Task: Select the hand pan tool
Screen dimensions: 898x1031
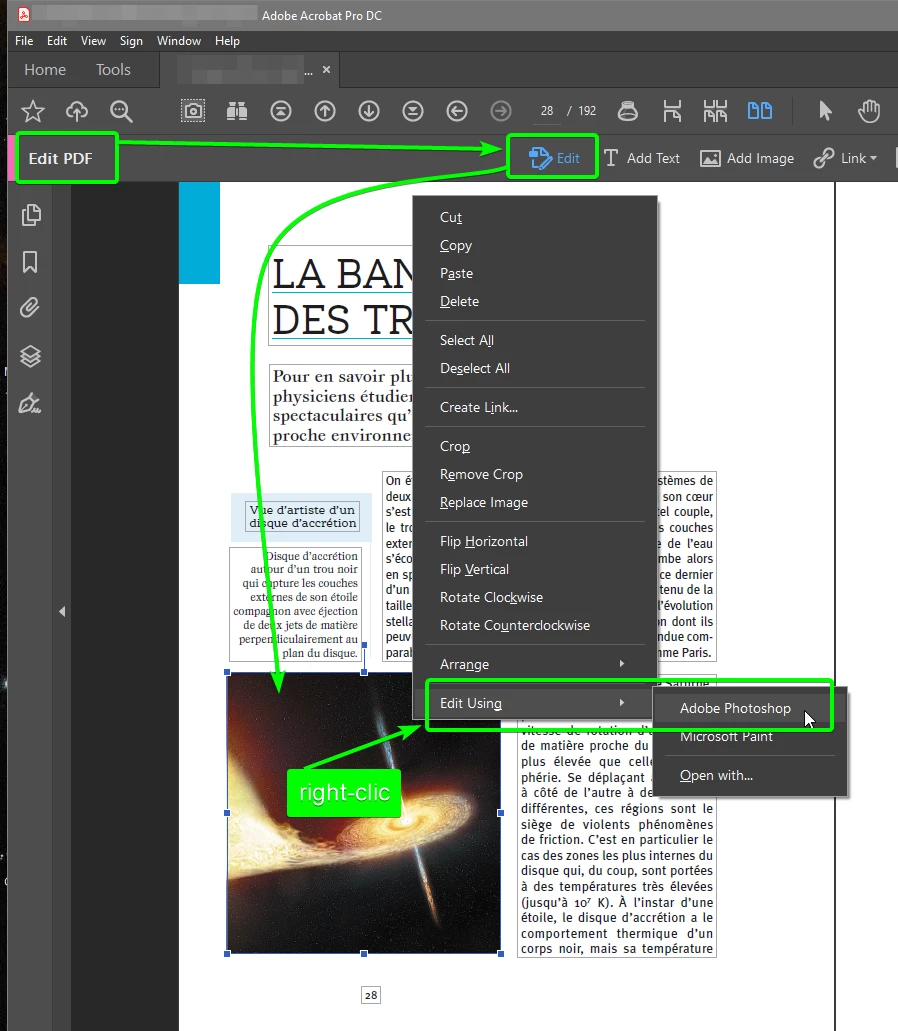Action: (869, 111)
